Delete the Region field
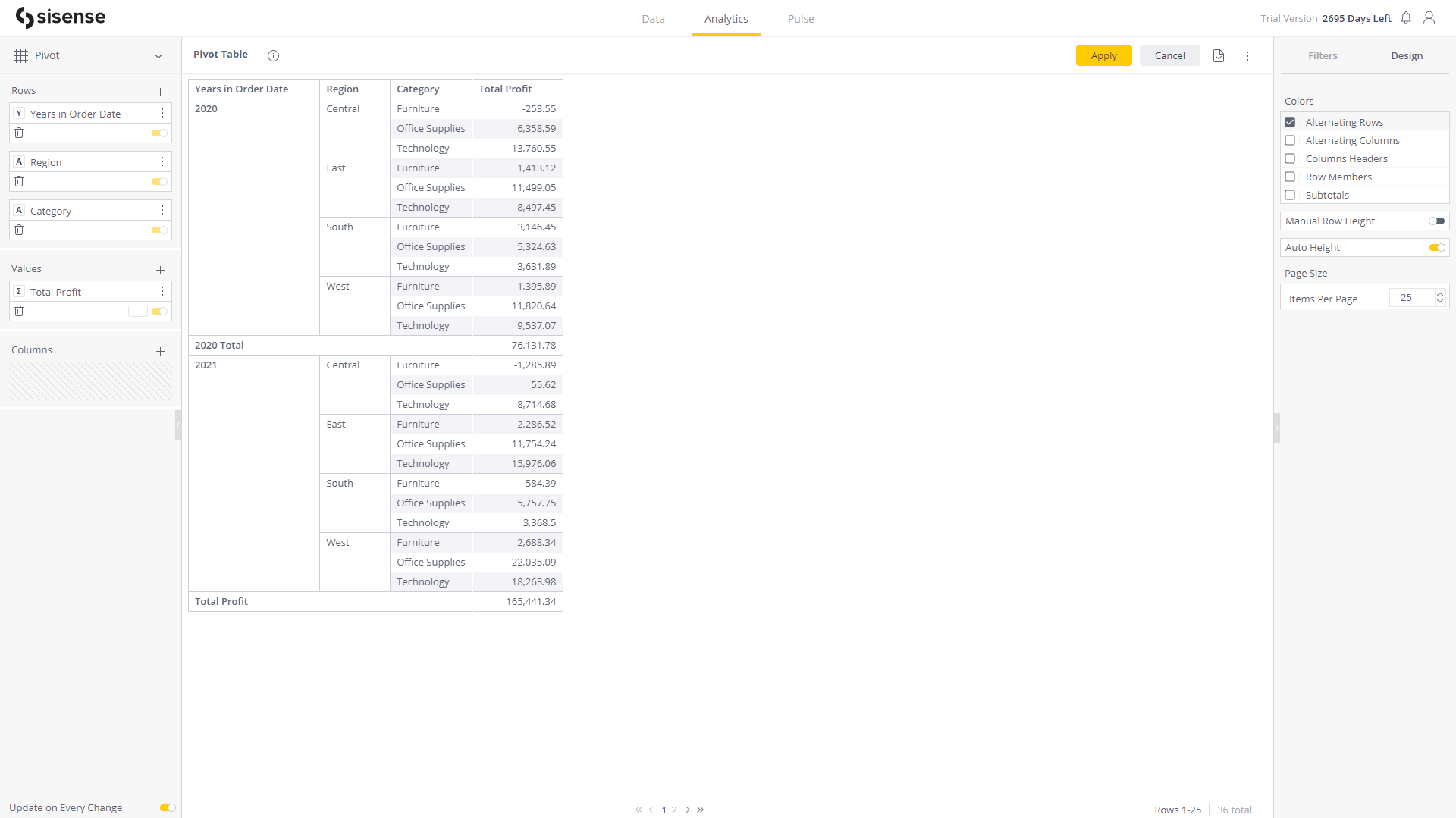This screenshot has width=1456, height=818. (20, 181)
